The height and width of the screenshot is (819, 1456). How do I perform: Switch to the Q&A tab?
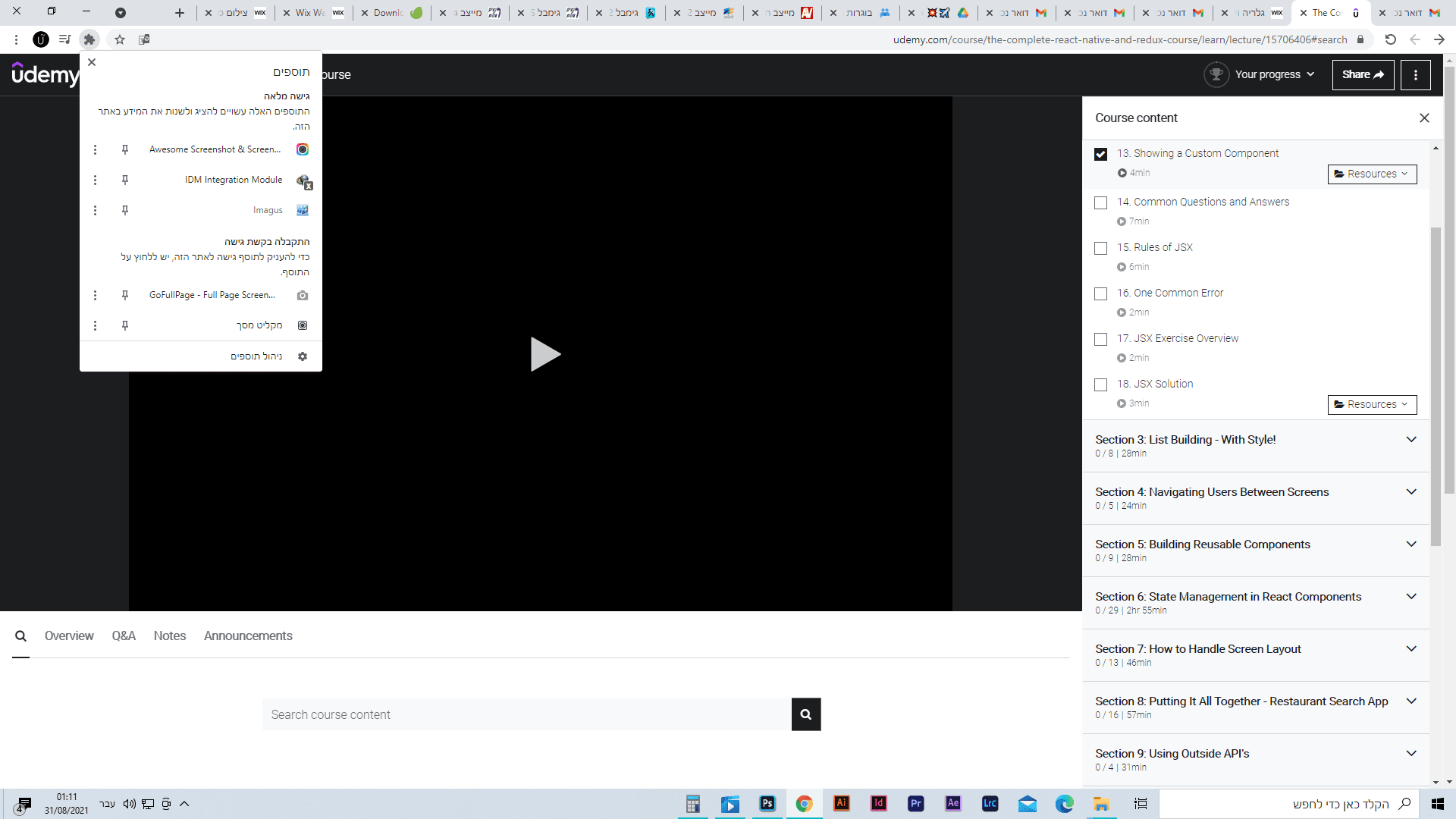coord(124,635)
